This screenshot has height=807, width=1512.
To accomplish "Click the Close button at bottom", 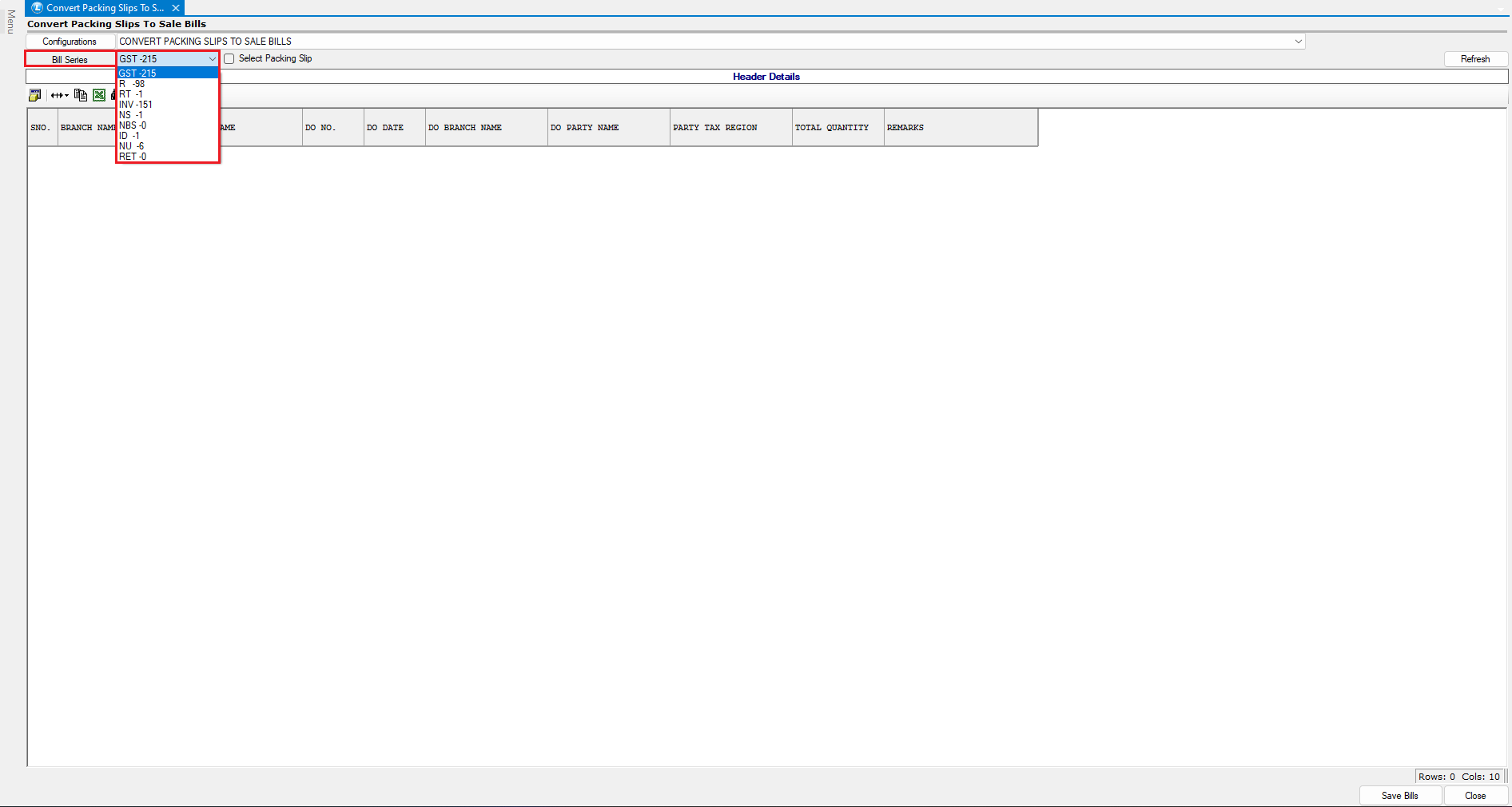I will pyautogui.click(x=1475, y=796).
